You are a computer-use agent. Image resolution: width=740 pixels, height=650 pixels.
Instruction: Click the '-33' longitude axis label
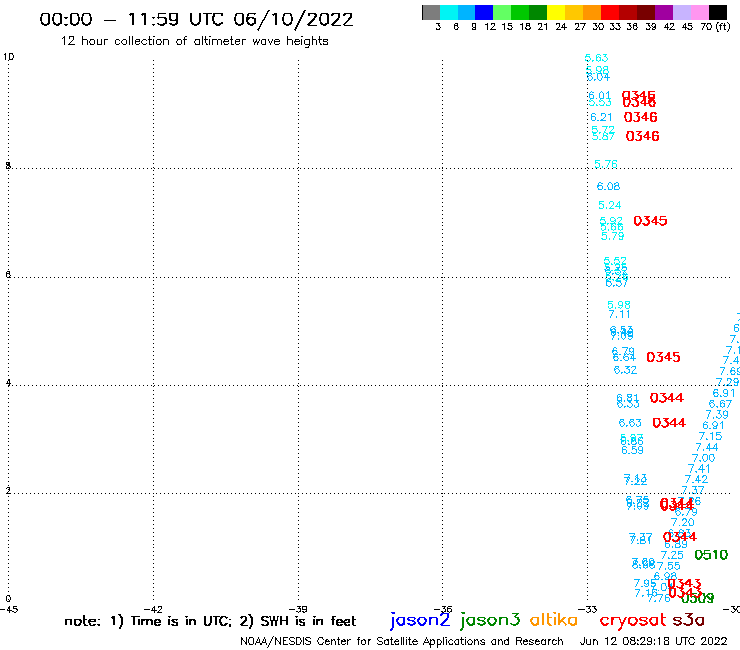[588, 609]
